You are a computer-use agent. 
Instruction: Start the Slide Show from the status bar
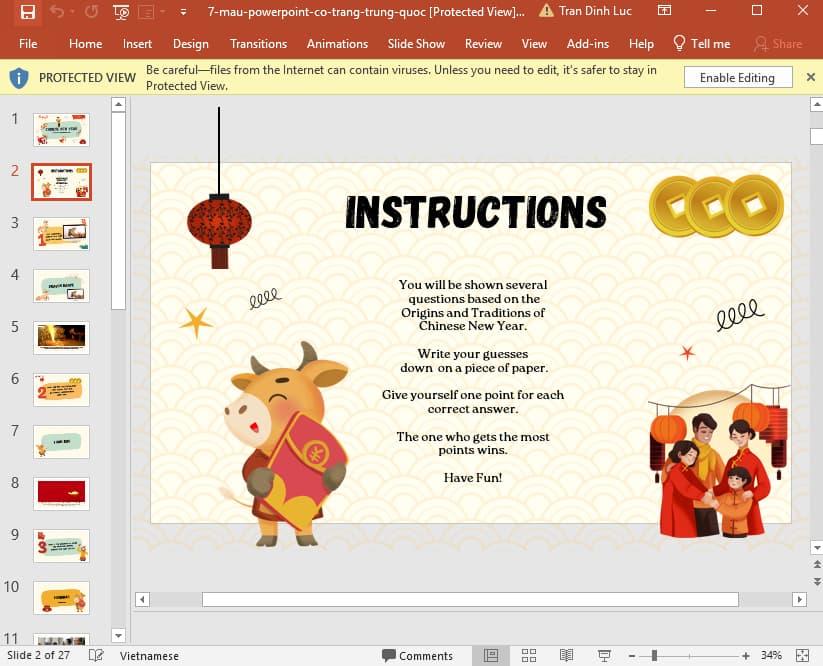(604, 656)
